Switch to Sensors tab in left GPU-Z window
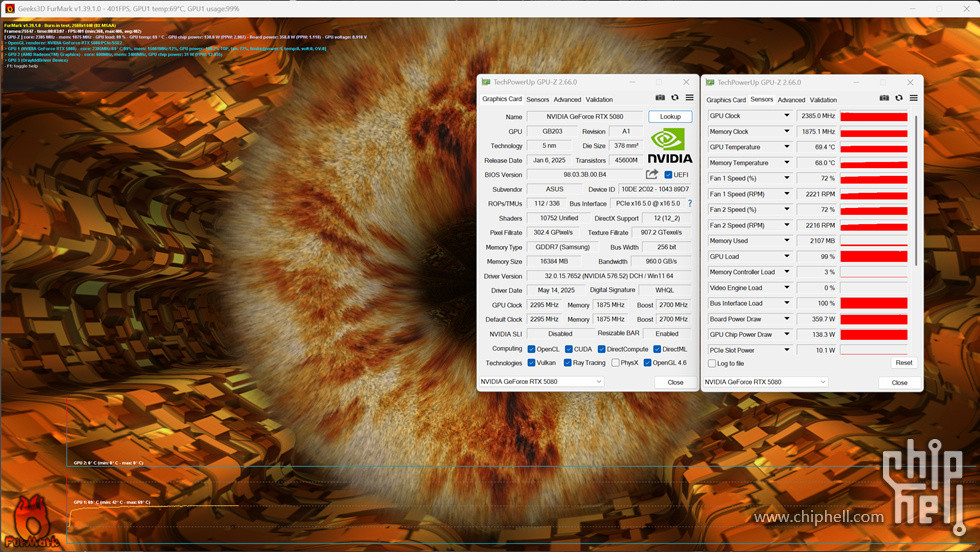Image resolution: width=980 pixels, height=552 pixels. (x=538, y=99)
